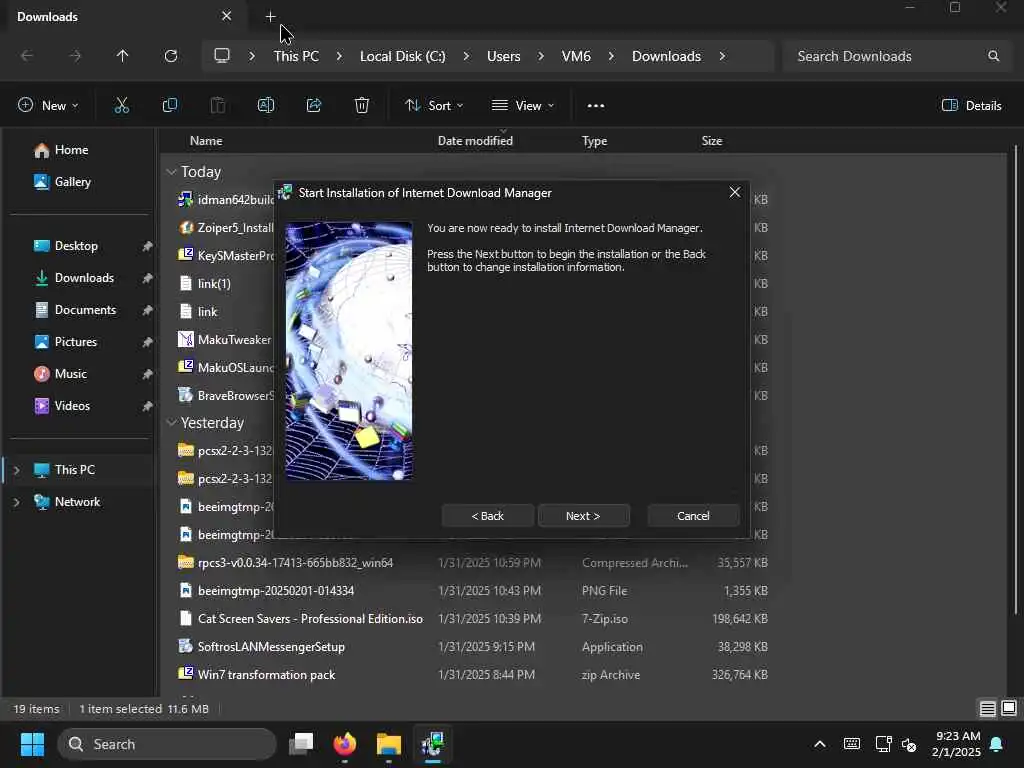Switch to details list view icon

(x=987, y=709)
